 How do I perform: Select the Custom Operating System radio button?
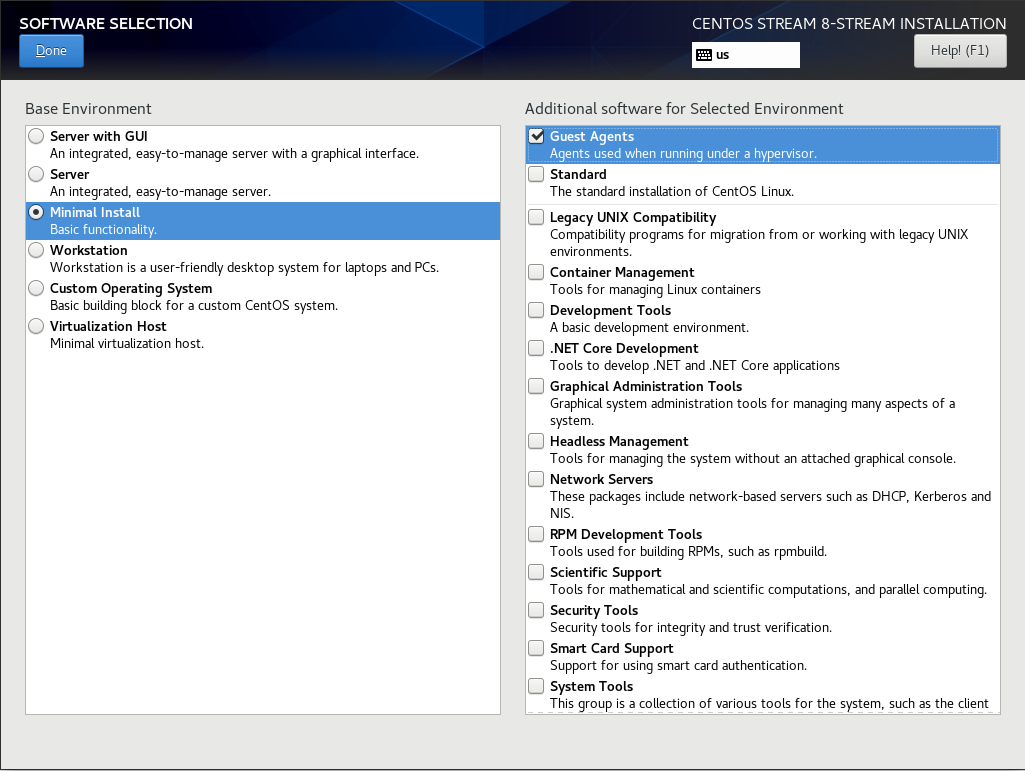point(36,288)
